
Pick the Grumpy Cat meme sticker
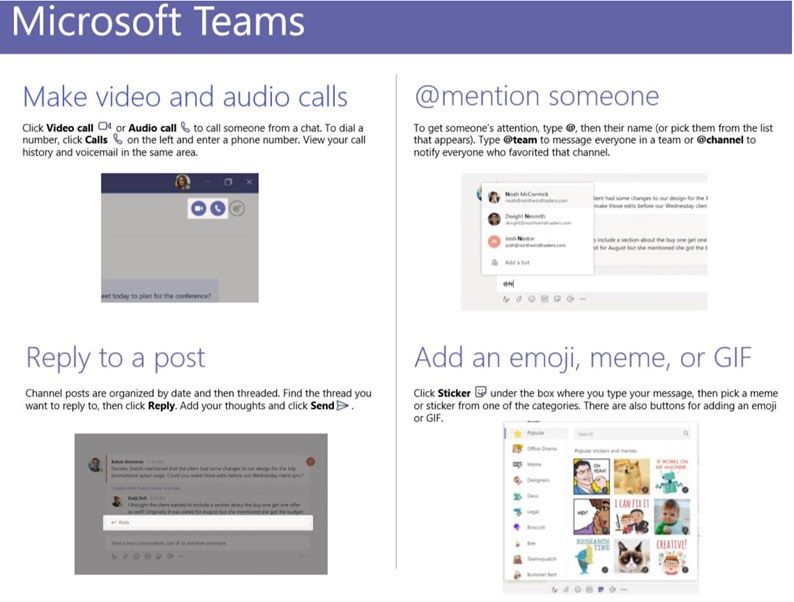point(631,556)
